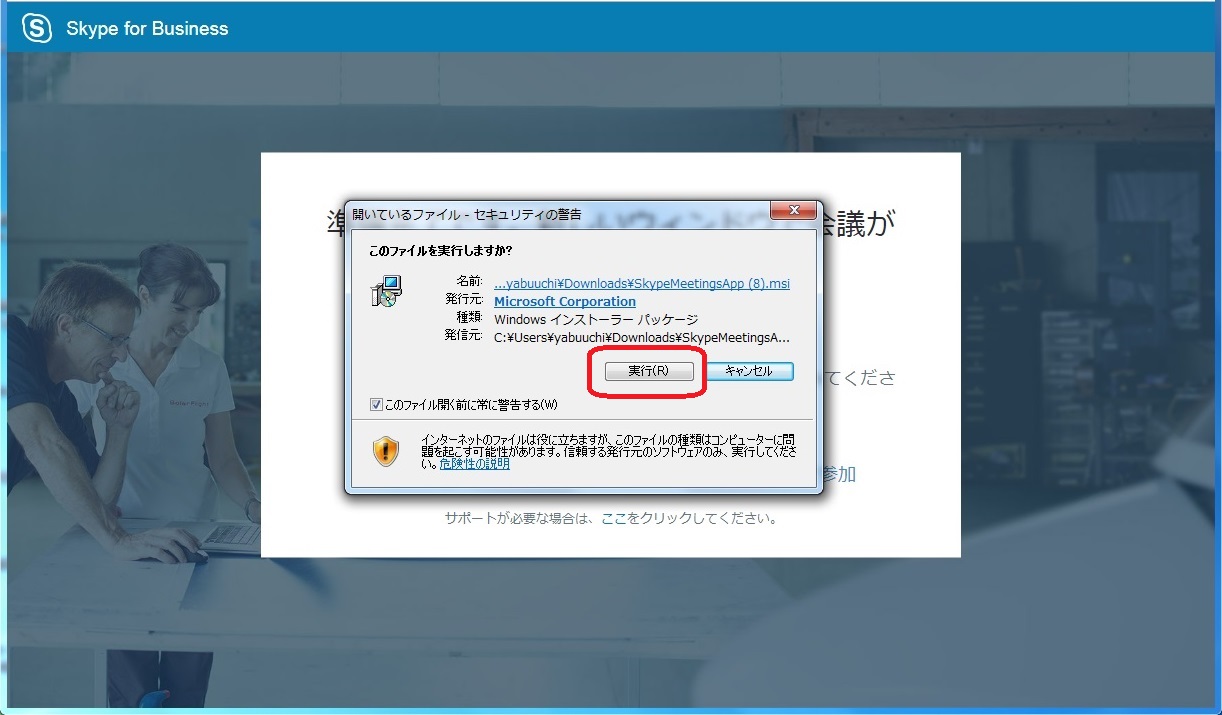Open the SkypeMeetingsApp (8).msi file name link
Image resolution: width=1222 pixels, height=715 pixels.
tap(642, 283)
